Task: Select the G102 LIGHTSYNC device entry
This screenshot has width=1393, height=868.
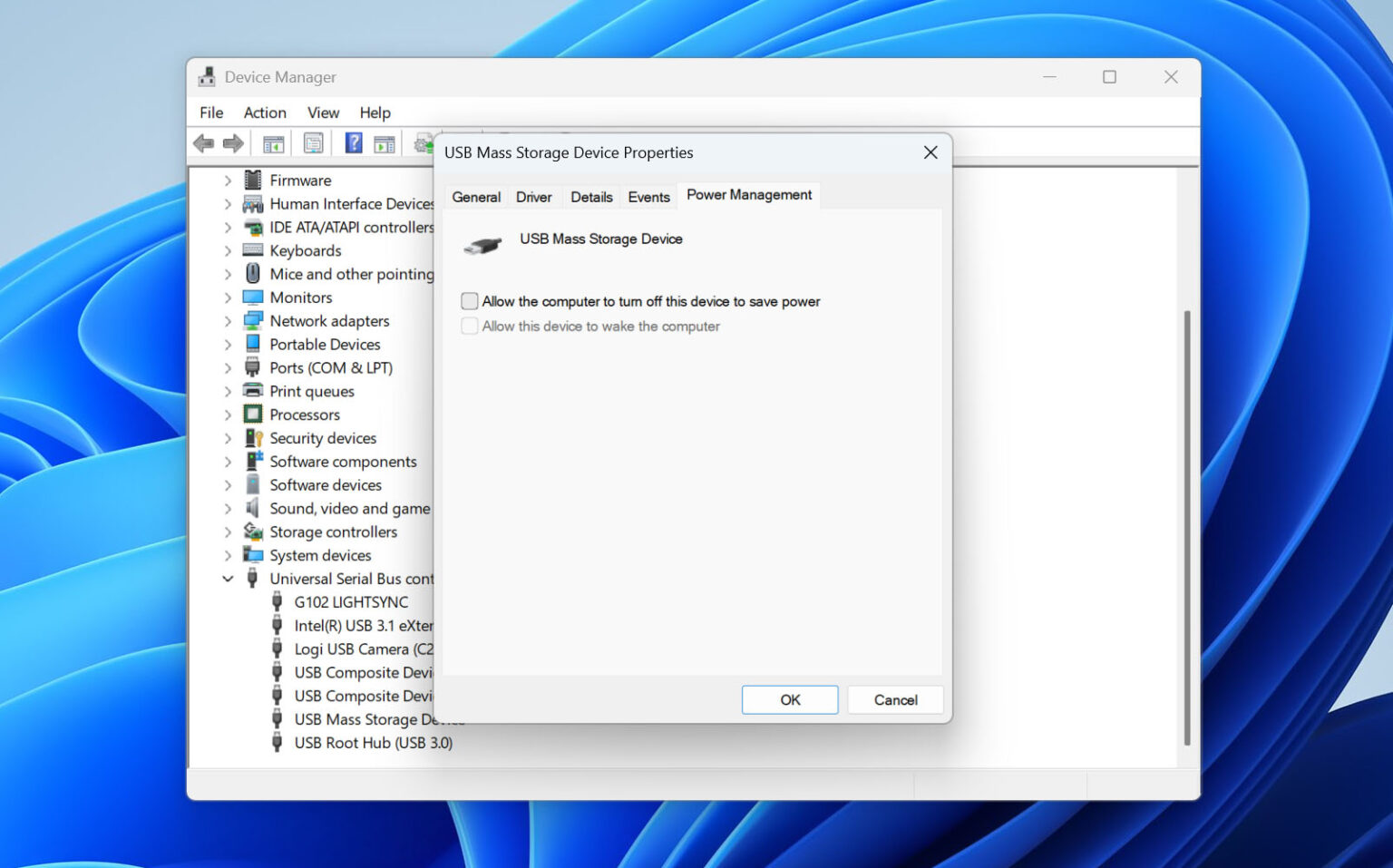Action: click(x=351, y=602)
